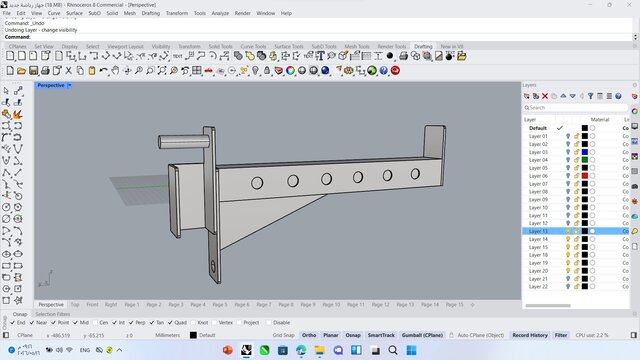
Task: Toggle SmartTrack in status bar
Action: coord(381,335)
